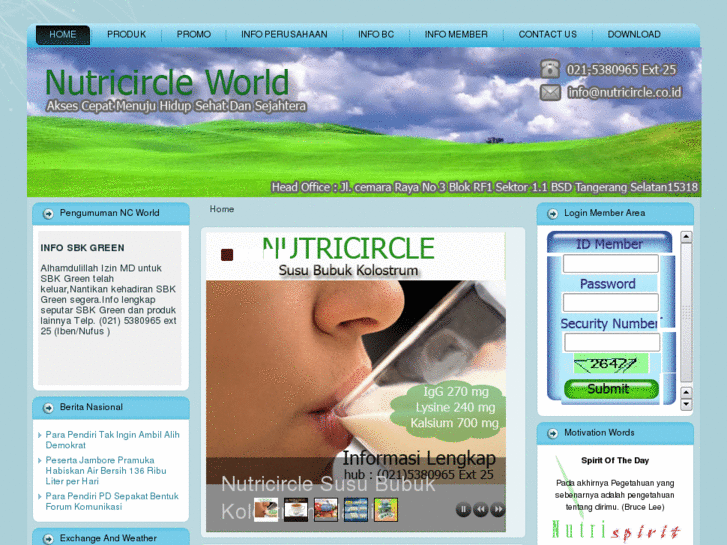Click the Nutrispirit logo image

click(616, 530)
